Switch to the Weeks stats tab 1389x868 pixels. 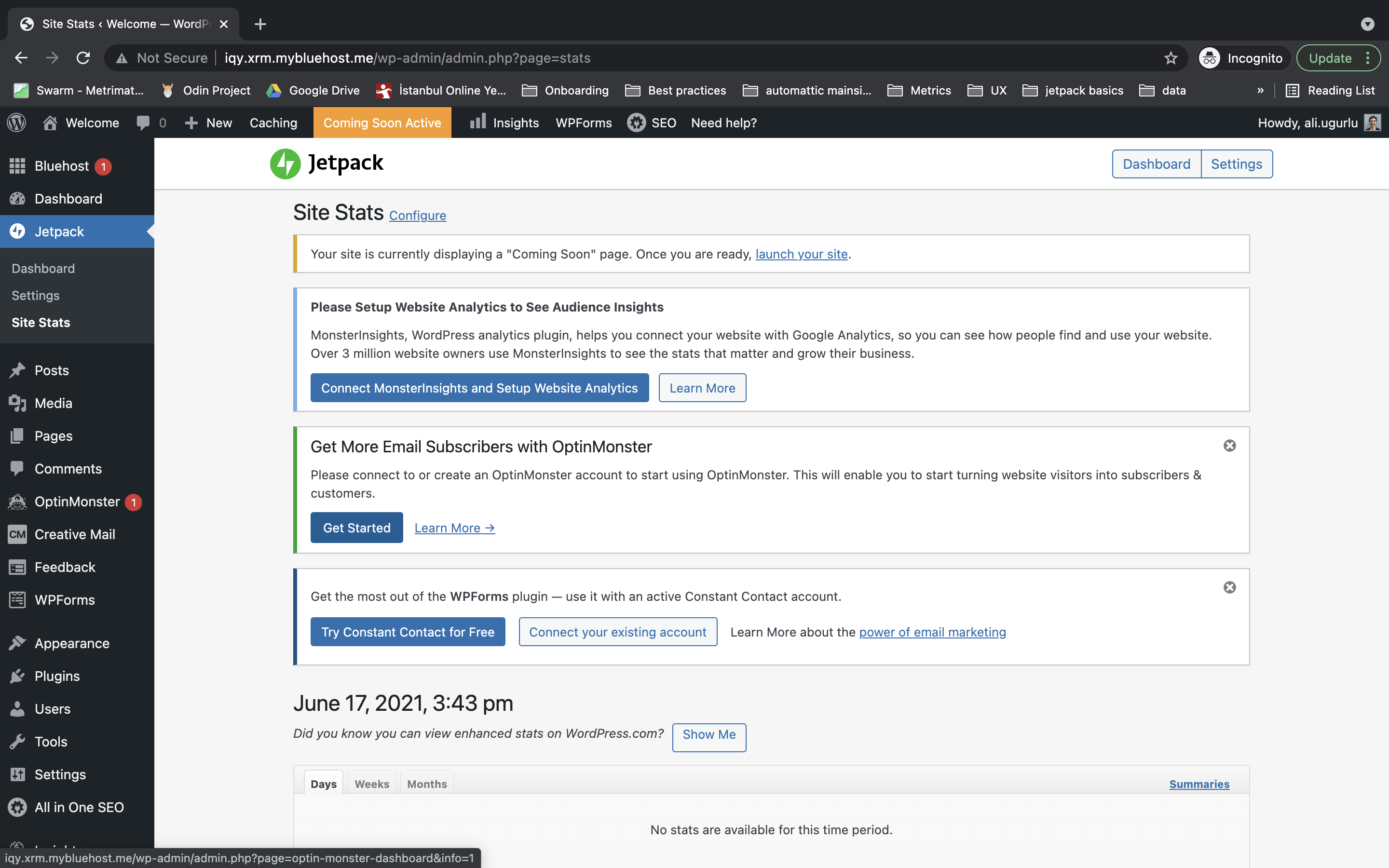372,783
